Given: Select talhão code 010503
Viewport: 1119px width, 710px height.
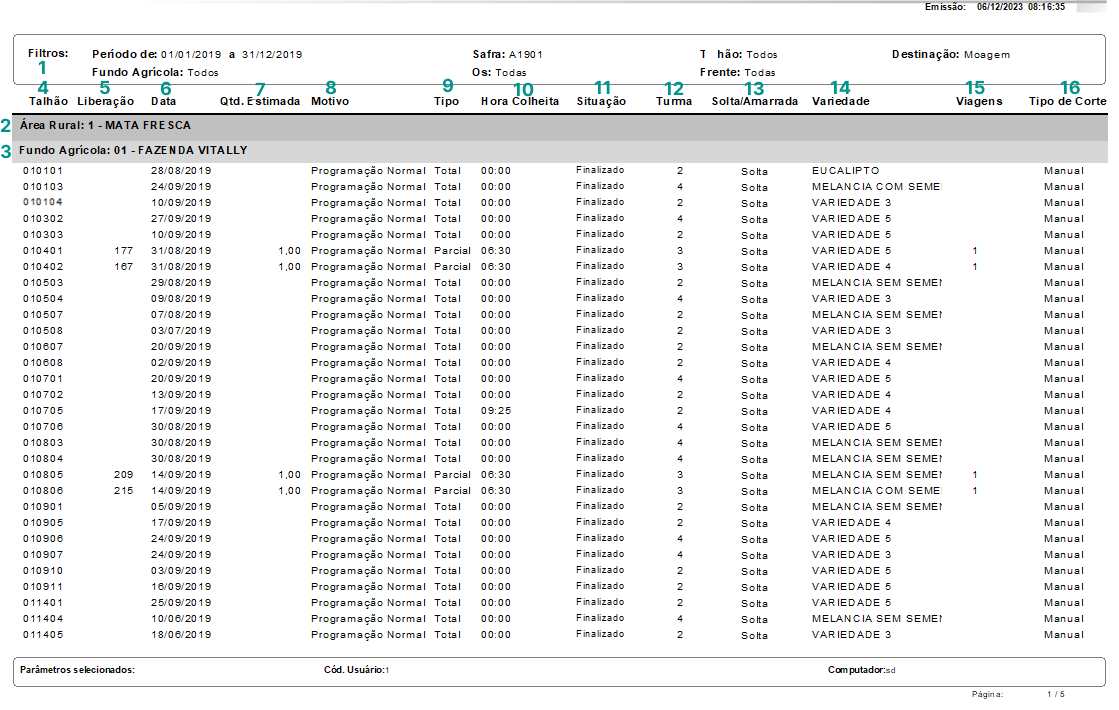Looking at the screenshot, I should 43,283.
